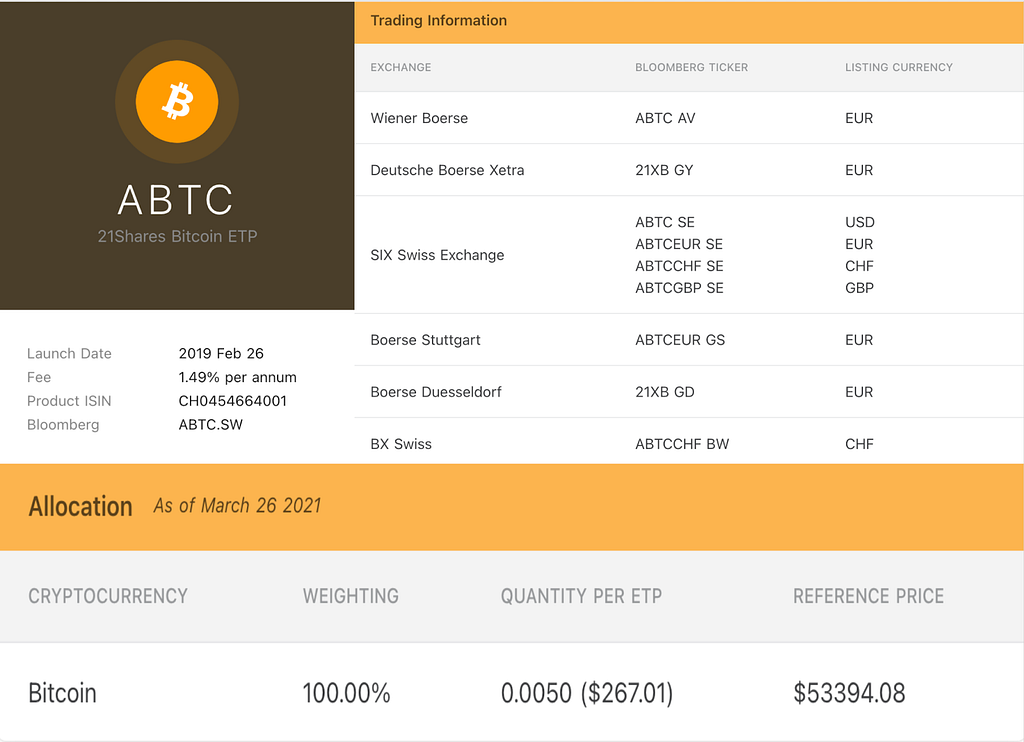Viewport: 1024px width, 742px height.
Task: Click the Product ISIN value CH0454664001
Action: [x=232, y=401]
